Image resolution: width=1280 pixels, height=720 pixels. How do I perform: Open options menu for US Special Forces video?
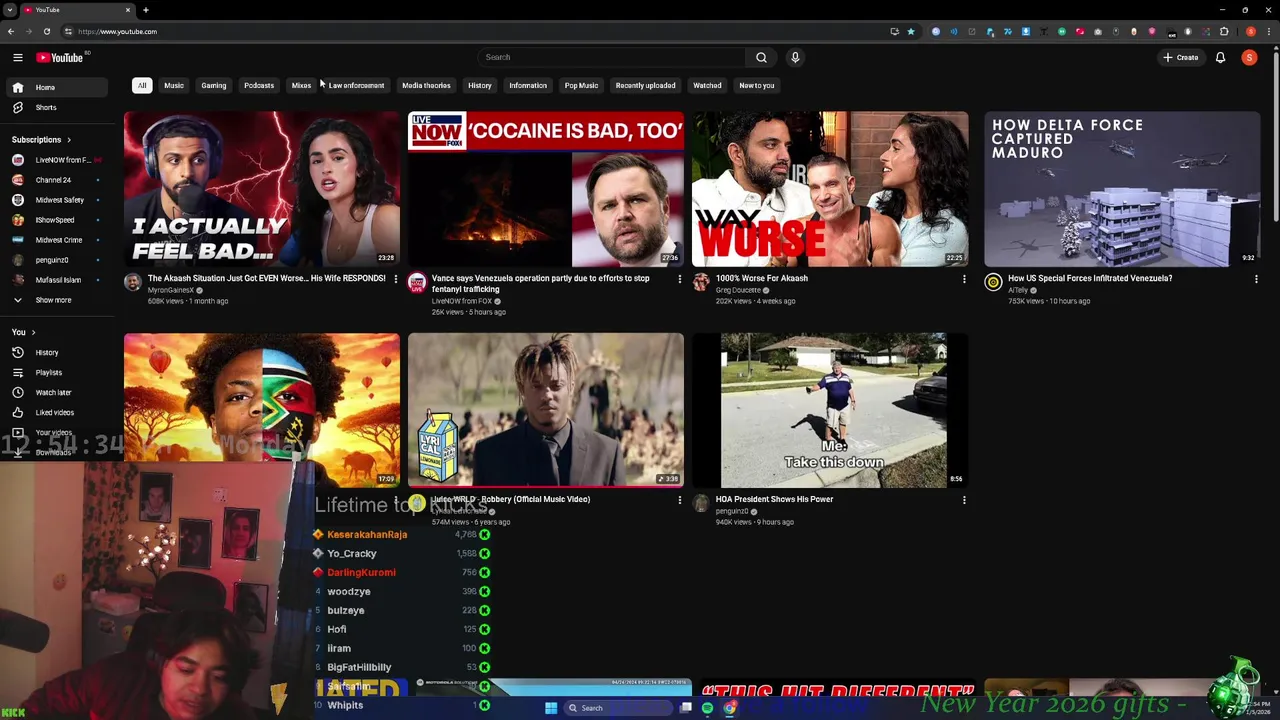1256,279
